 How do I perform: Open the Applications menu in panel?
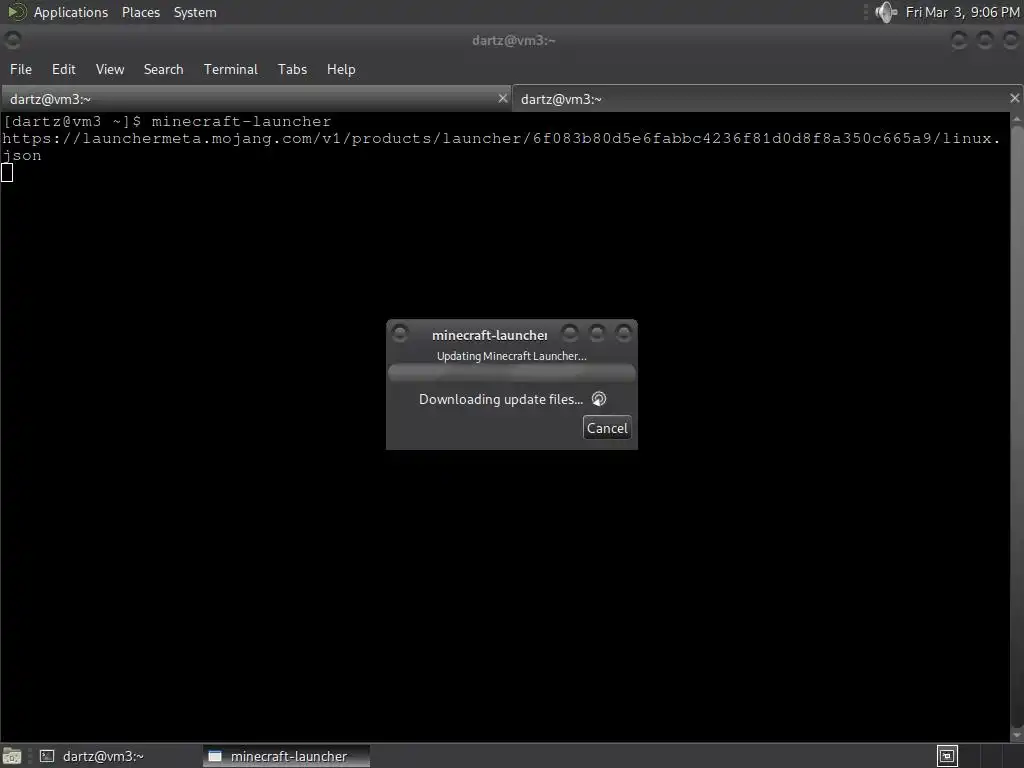click(x=71, y=12)
